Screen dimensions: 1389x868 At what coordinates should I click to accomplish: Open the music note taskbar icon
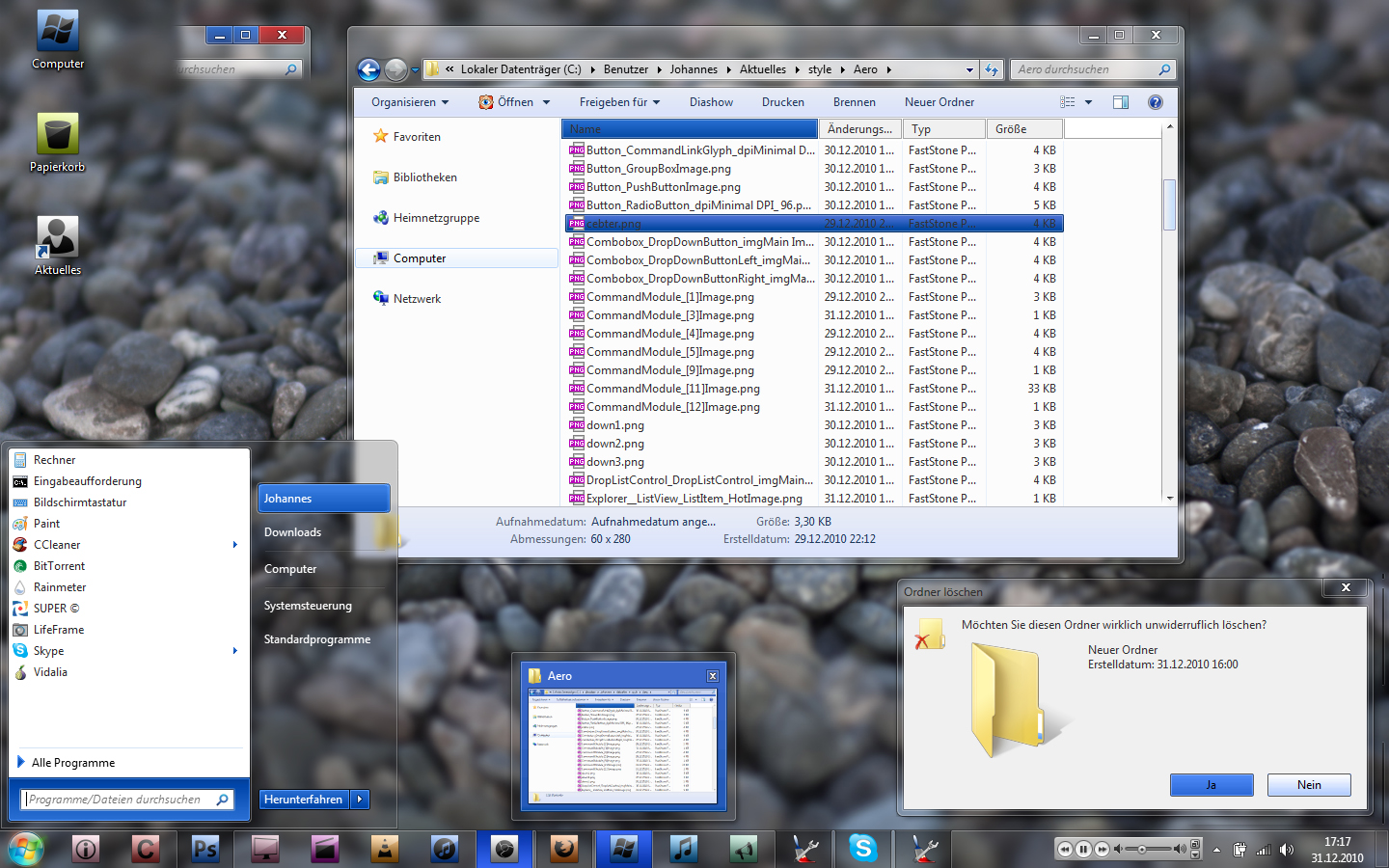(x=684, y=849)
